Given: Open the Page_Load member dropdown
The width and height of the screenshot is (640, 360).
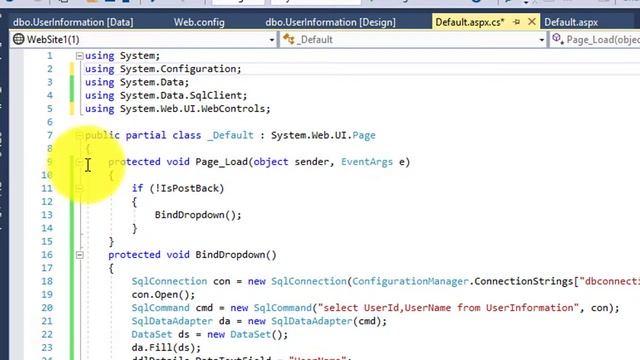Looking at the screenshot, I should tap(595, 40).
